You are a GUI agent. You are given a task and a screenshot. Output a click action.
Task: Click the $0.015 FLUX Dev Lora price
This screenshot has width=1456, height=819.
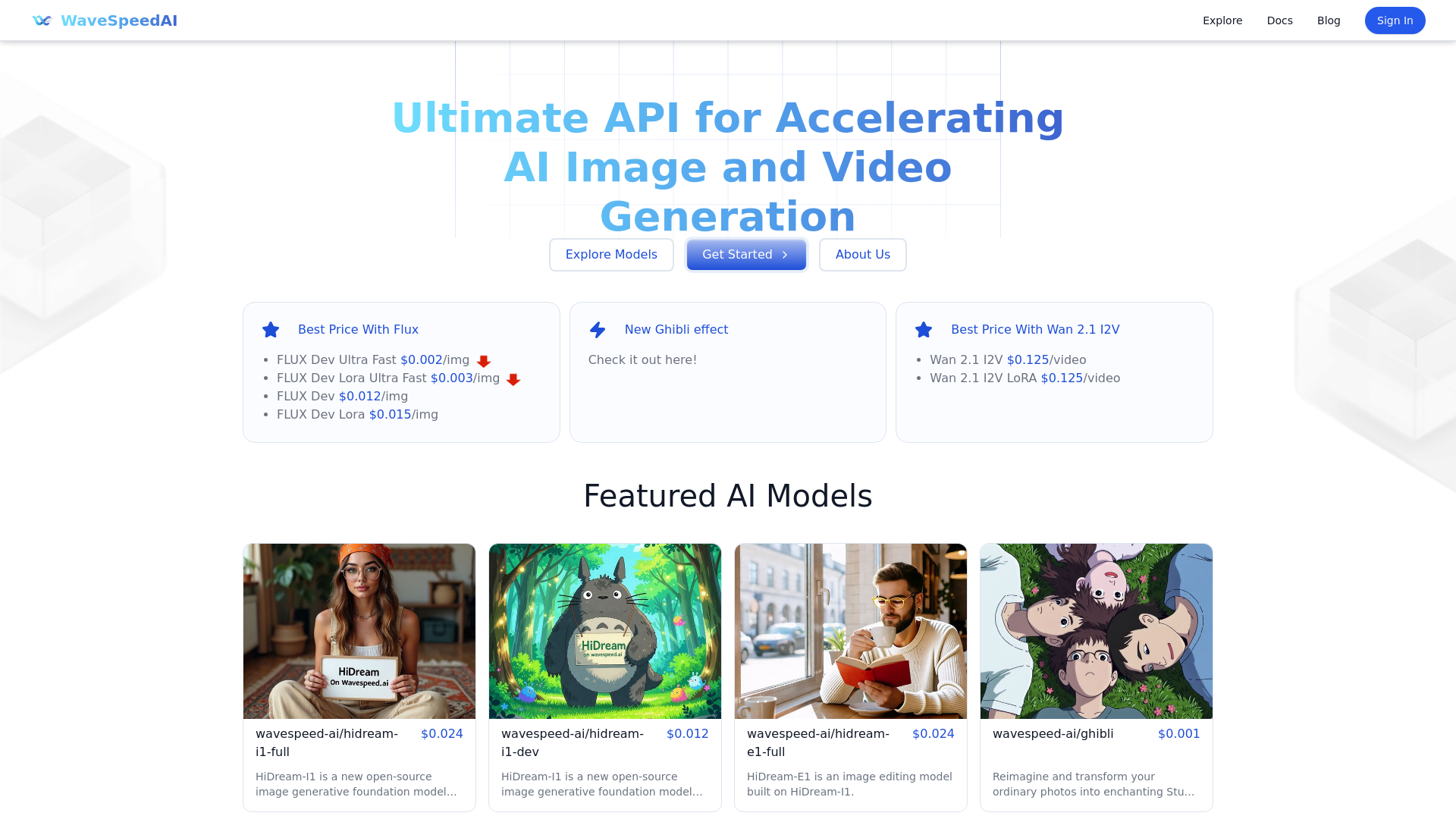point(391,415)
